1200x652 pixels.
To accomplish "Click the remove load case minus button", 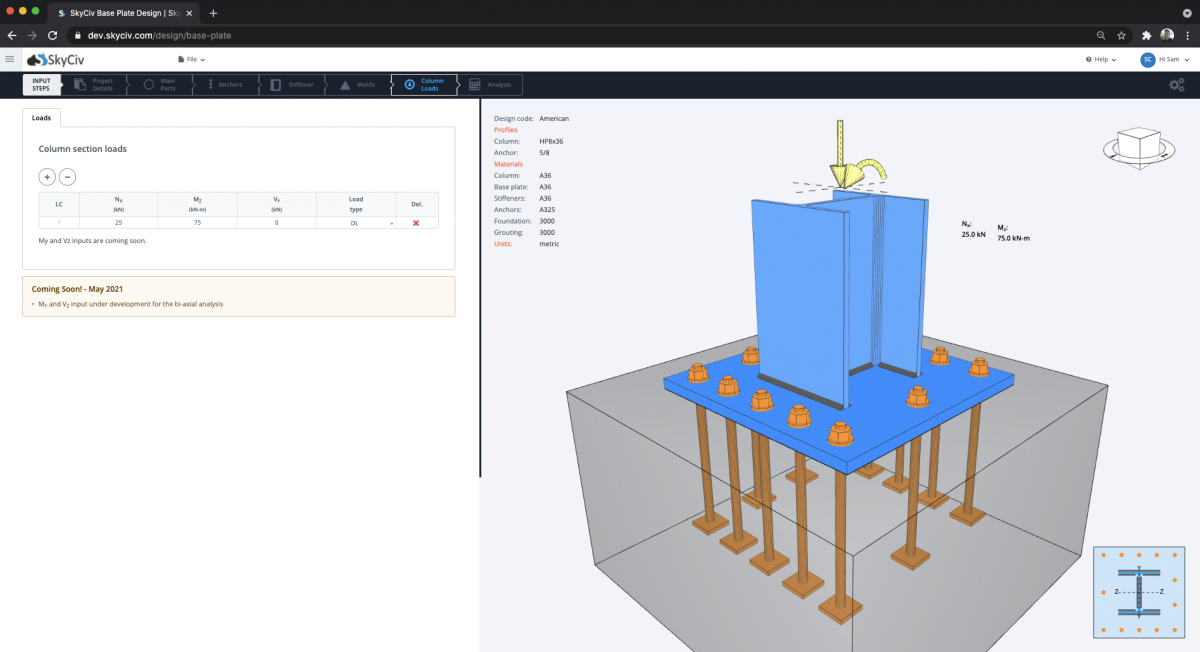I will point(67,177).
